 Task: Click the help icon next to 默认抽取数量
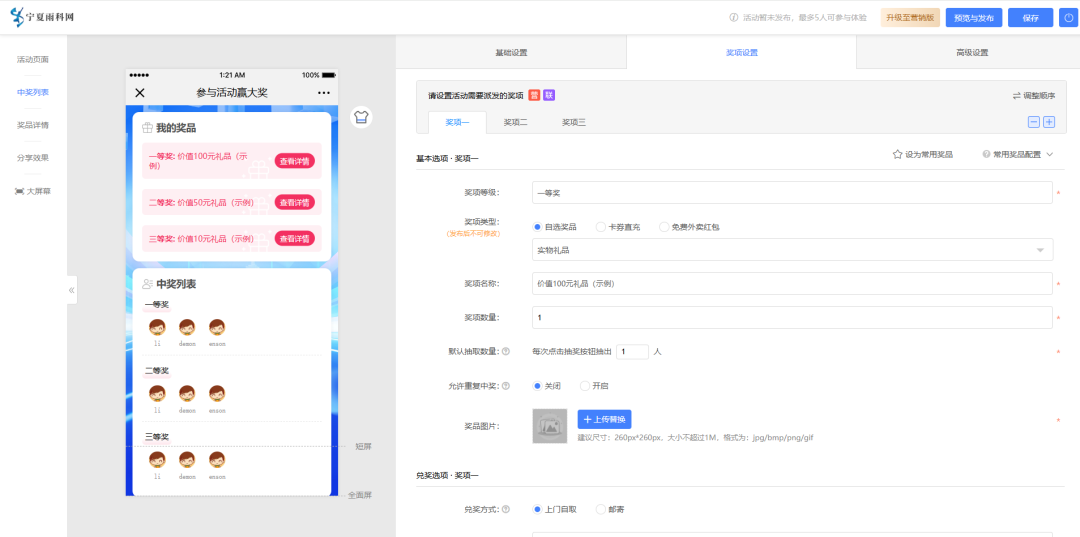tap(506, 352)
